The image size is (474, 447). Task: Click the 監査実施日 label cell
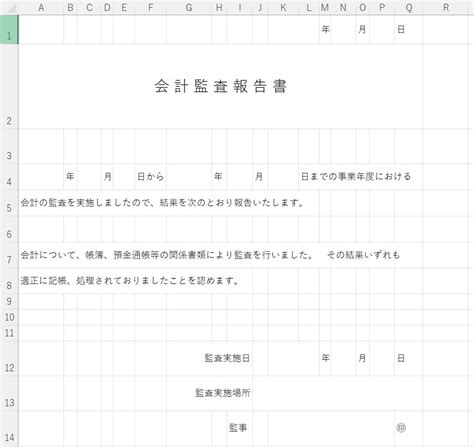click(227, 358)
